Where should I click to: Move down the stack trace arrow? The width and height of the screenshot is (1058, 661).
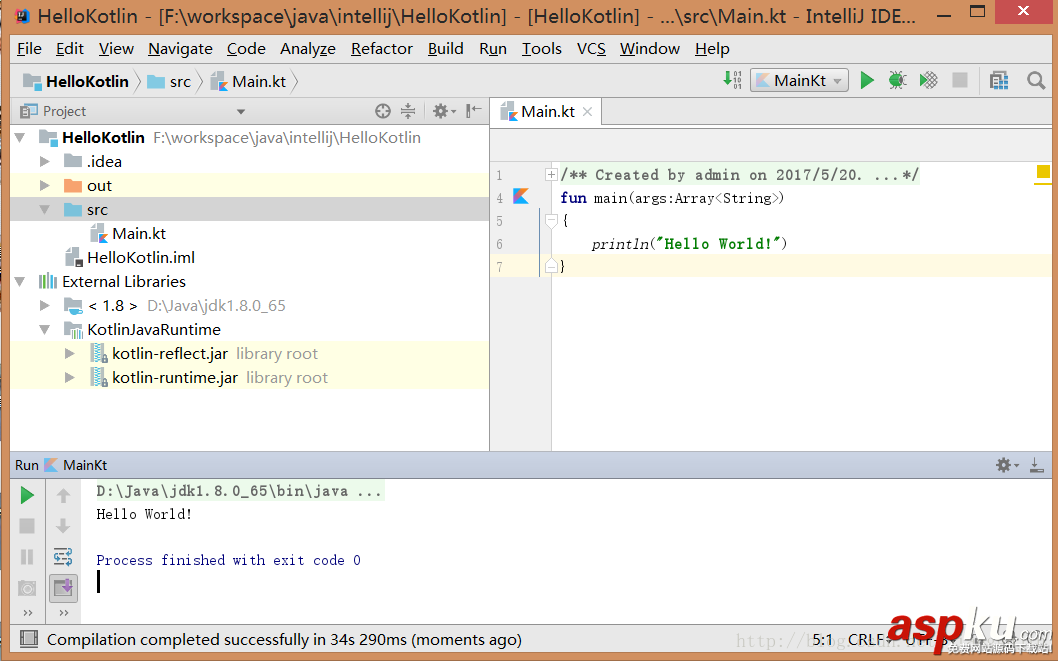pos(63,525)
